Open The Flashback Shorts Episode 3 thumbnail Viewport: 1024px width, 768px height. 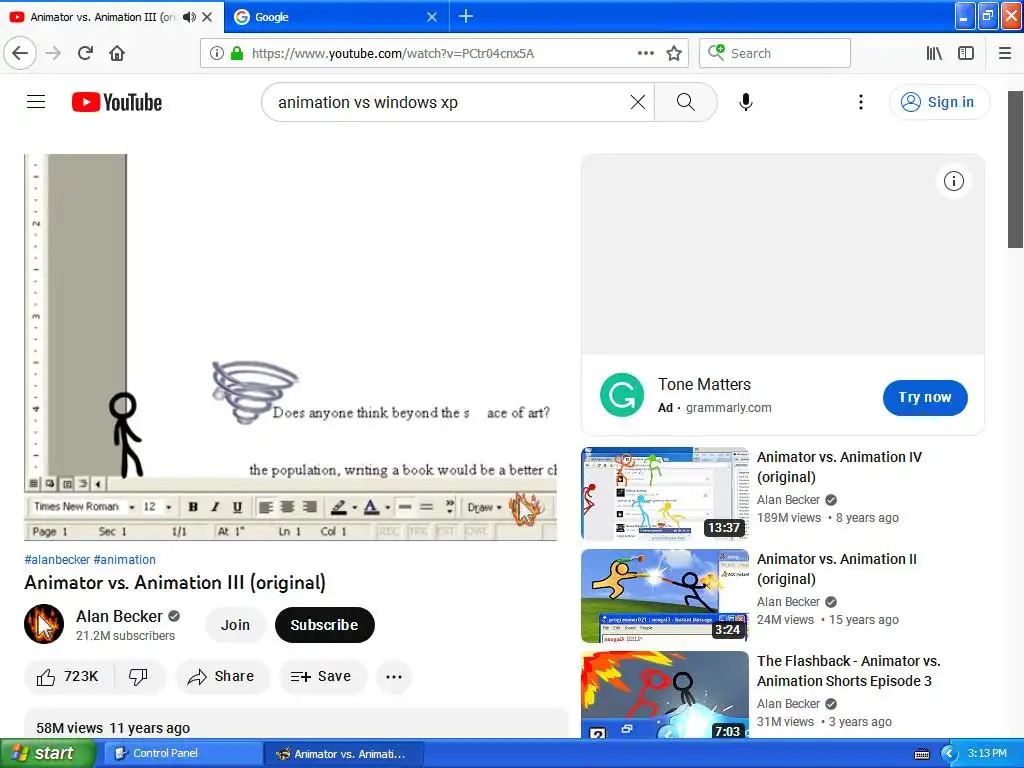point(665,694)
